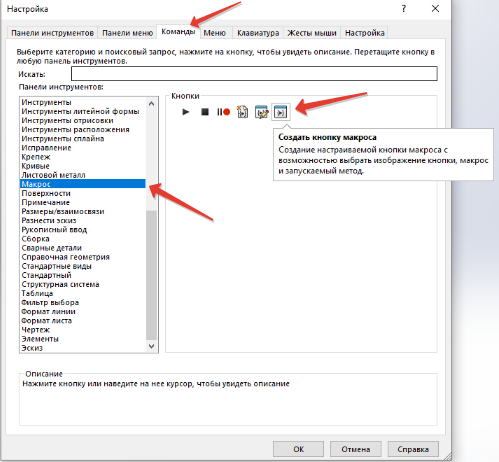Click the Искать search input field

254,73
